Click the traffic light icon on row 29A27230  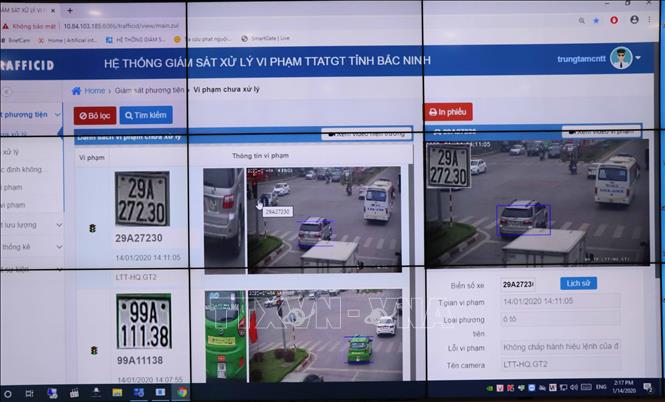(x=92, y=229)
